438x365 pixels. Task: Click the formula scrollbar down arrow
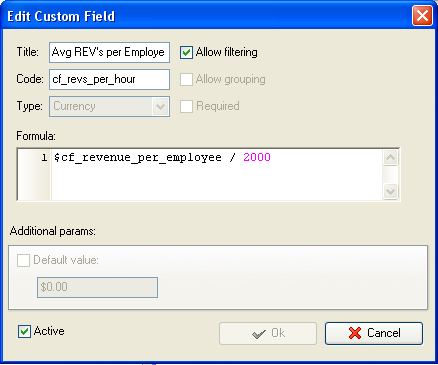pyautogui.click(x=390, y=191)
